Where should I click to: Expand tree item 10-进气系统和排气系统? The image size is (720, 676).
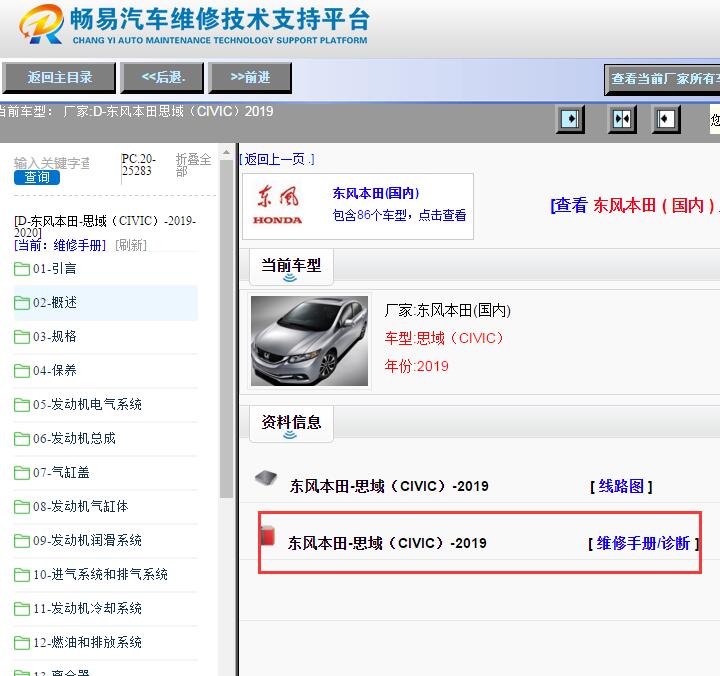coord(101,575)
